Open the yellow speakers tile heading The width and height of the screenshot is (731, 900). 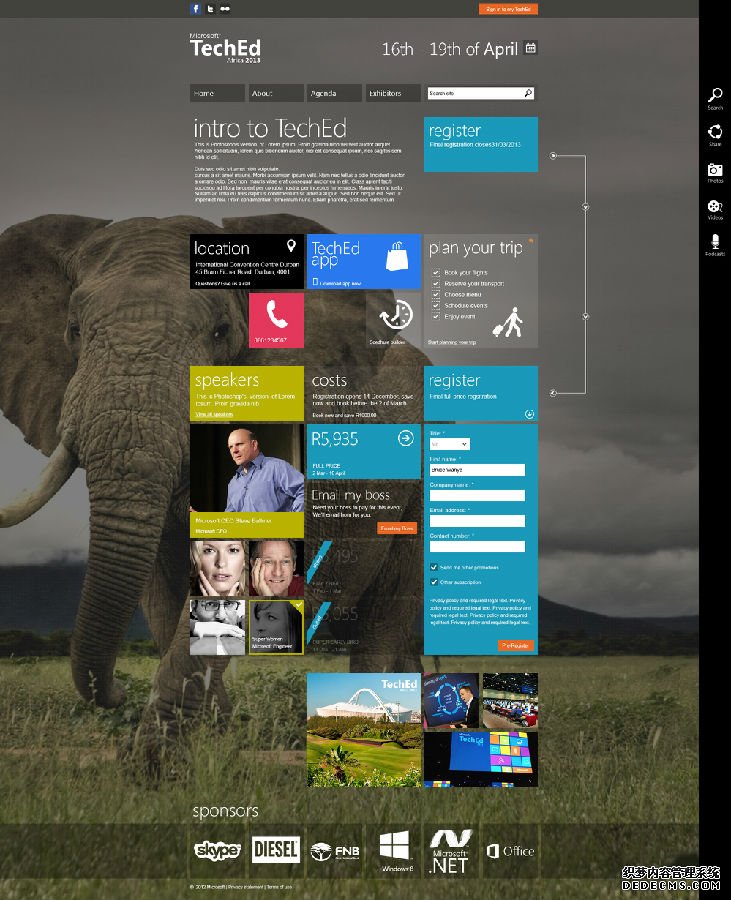[227, 380]
